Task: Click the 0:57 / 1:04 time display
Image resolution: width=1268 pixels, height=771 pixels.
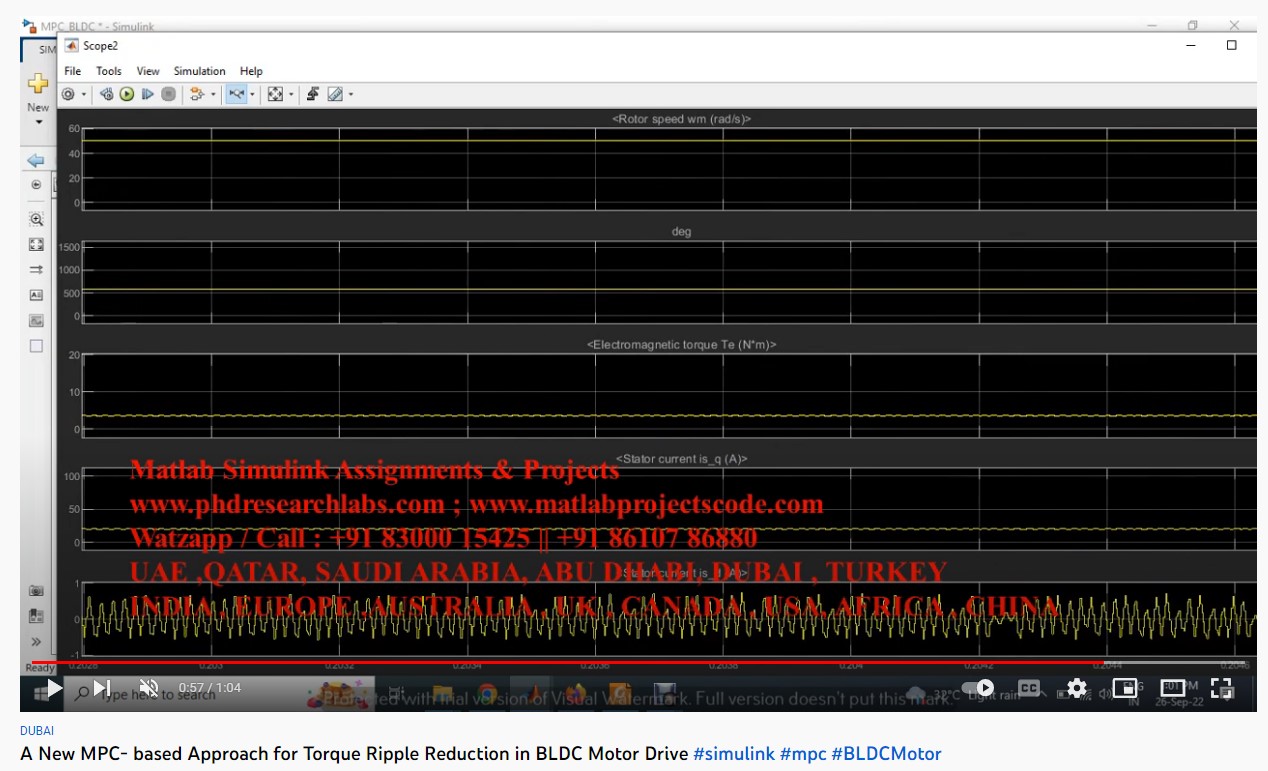Action: click(210, 688)
